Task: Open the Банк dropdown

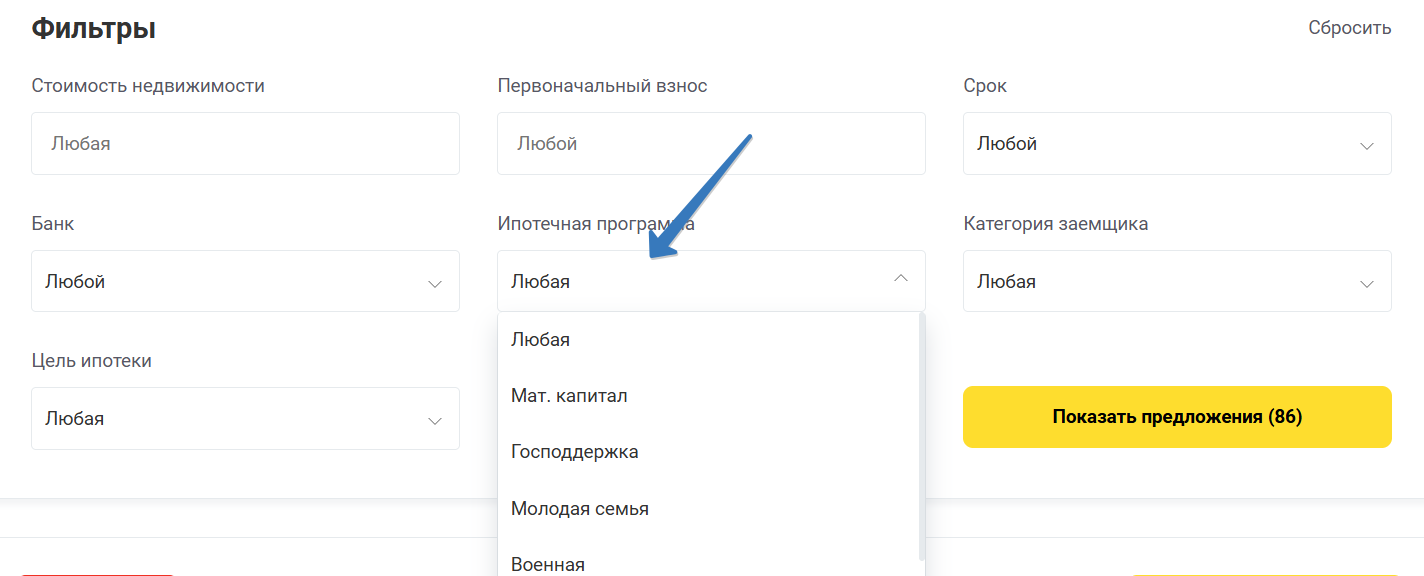Action: point(245,281)
